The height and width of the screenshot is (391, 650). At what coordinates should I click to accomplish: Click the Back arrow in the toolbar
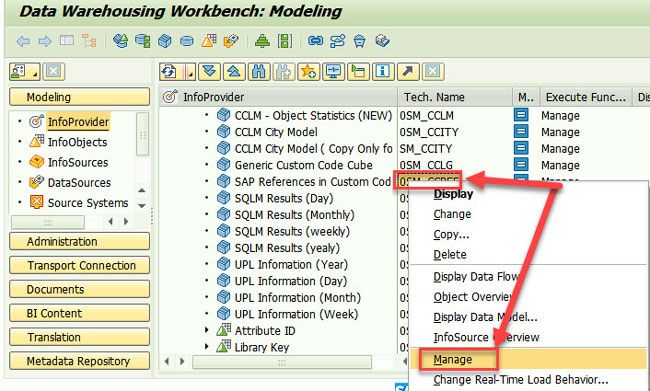click(23, 41)
